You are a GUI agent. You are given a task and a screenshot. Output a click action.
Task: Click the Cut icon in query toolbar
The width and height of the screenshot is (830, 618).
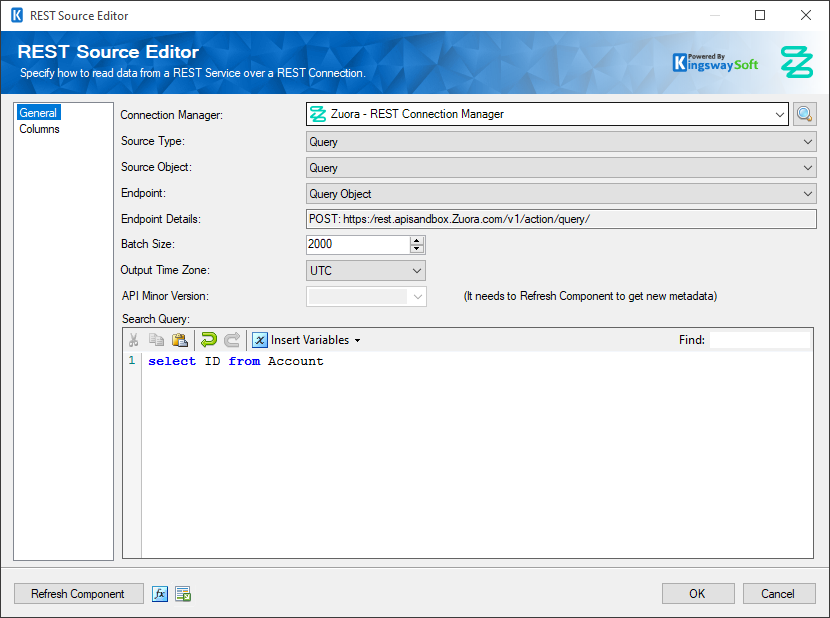tap(133, 340)
